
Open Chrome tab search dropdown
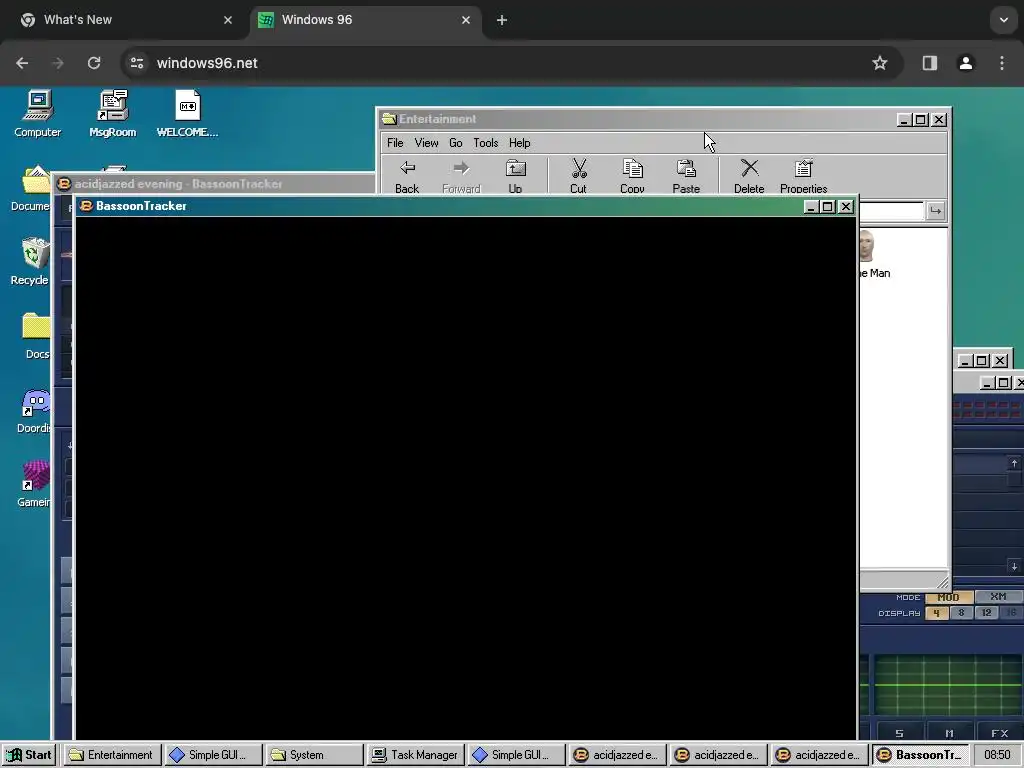coord(1004,20)
